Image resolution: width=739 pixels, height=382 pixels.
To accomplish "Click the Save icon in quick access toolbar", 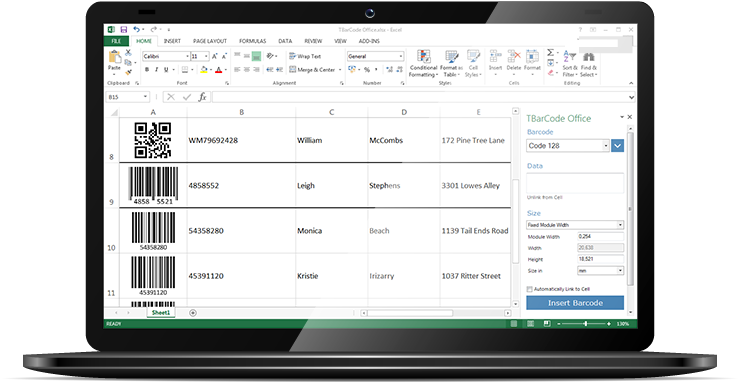I will [123, 30].
